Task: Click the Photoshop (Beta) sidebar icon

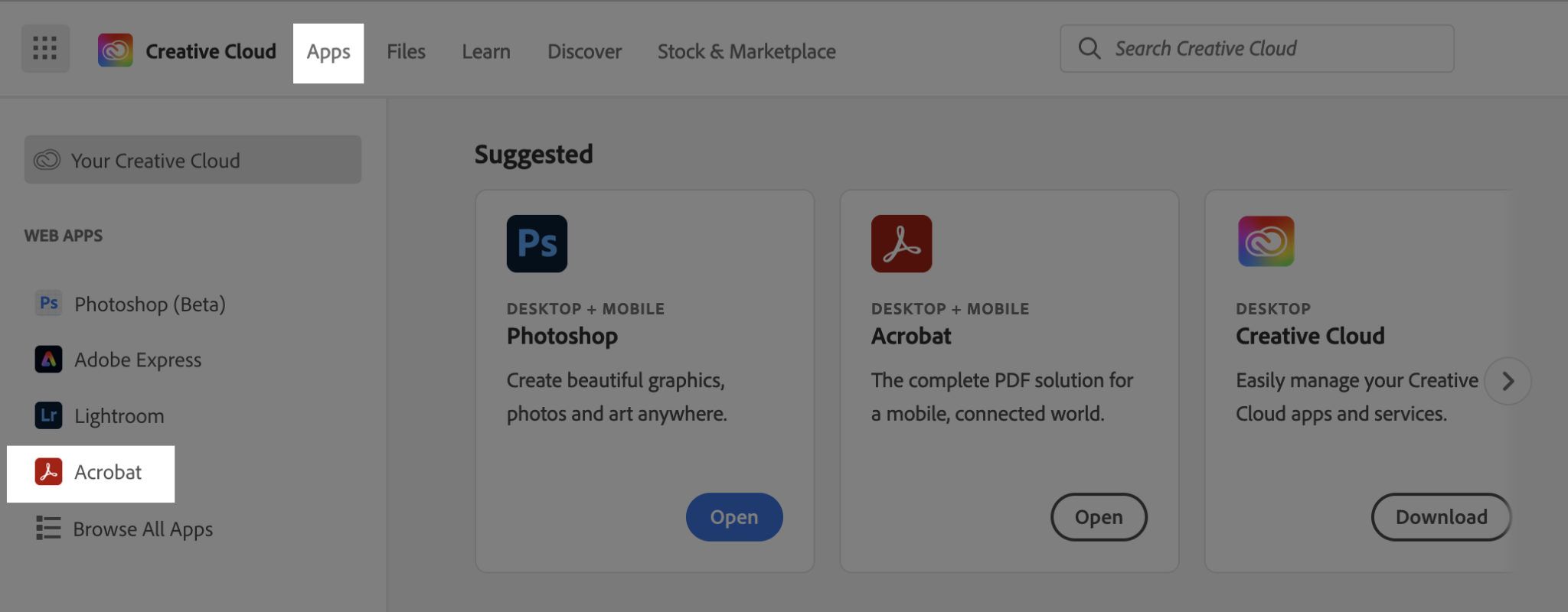Action: click(x=49, y=304)
